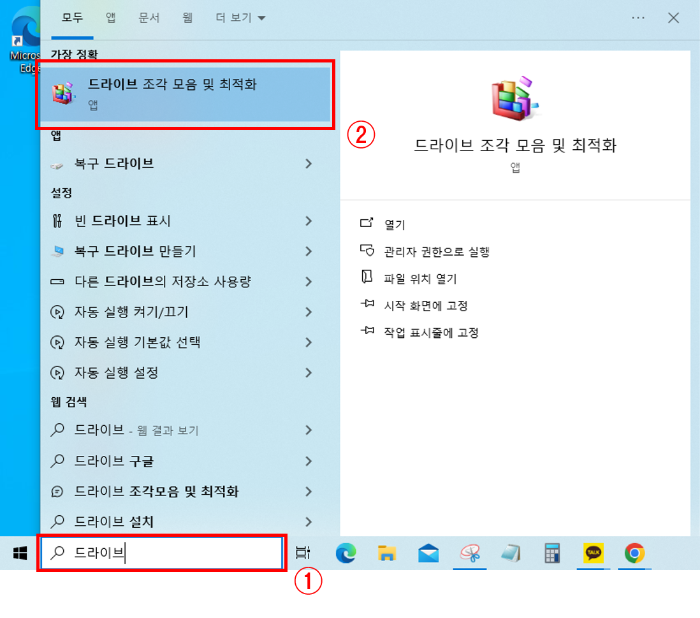700x618 pixels.
Task: Choose 관리자 권한으로 실행
Action: pos(437,252)
